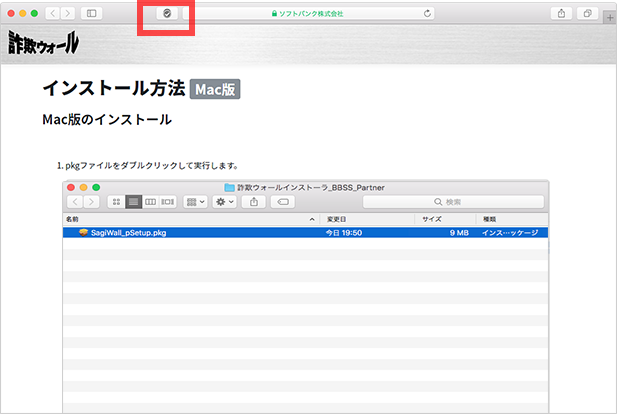Click the 詐欺ウォール logo
The width and height of the screenshot is (617, 414).
pos(44,43)
